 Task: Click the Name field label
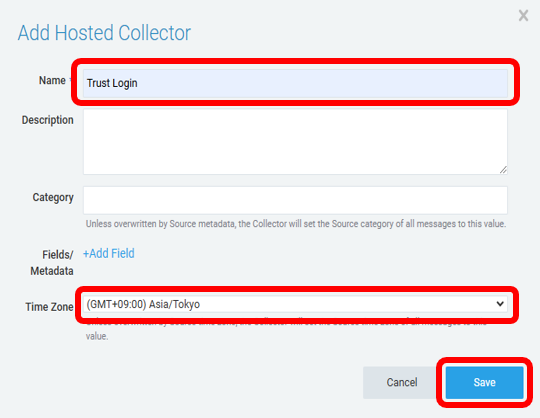(52, 80)
